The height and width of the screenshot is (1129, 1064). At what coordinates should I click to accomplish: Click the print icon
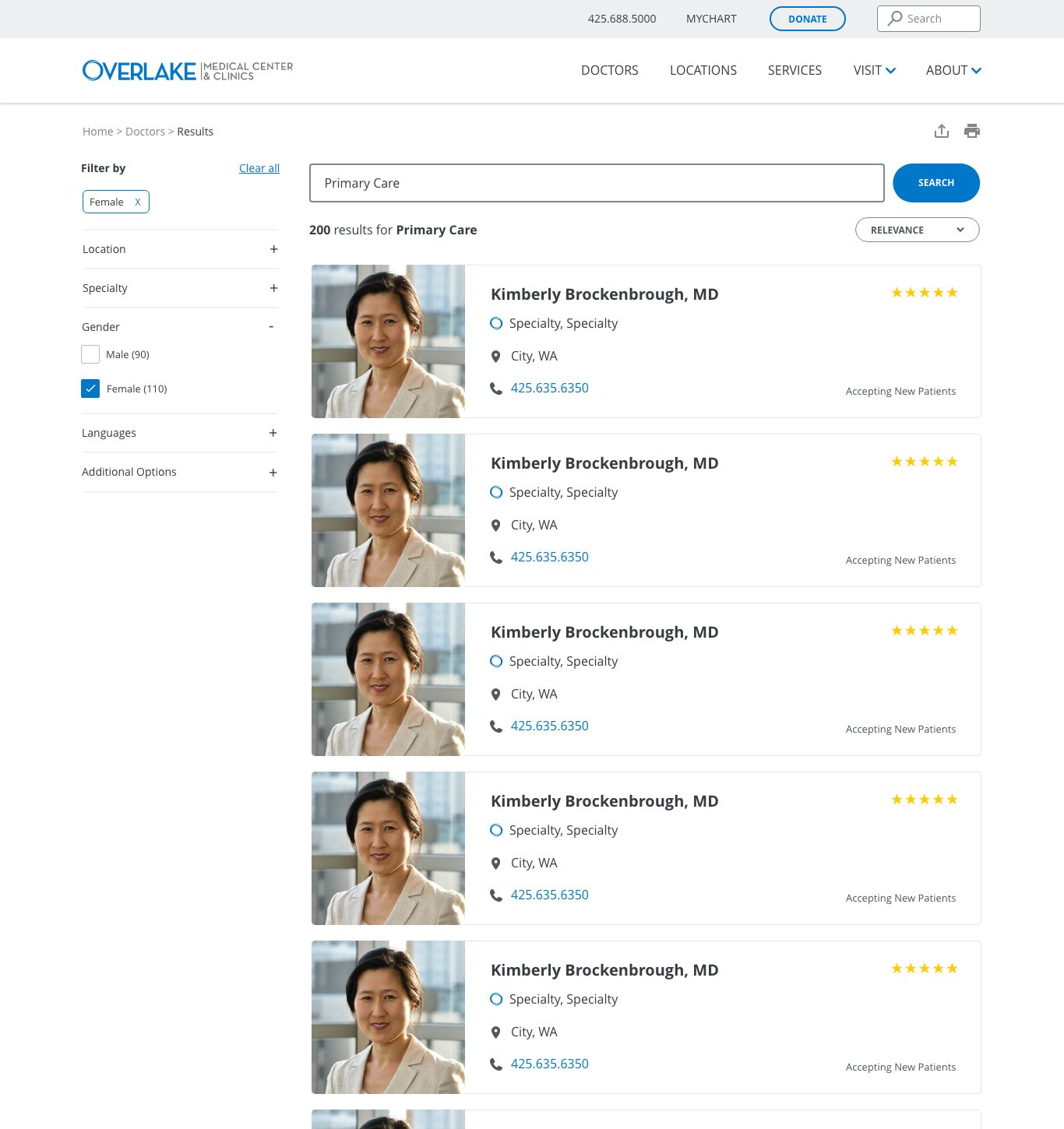pos(972,131)
